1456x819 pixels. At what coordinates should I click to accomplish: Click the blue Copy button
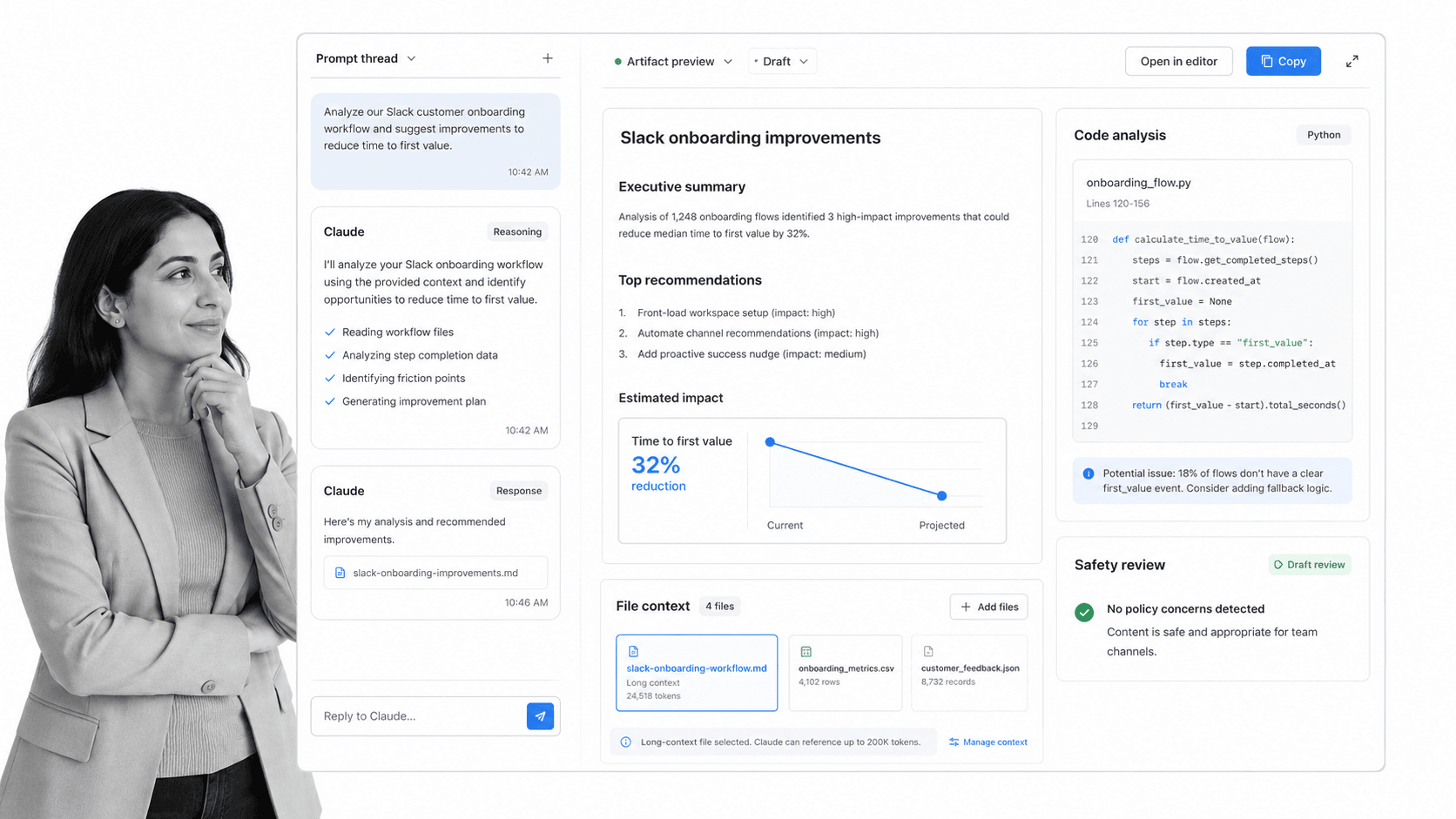click(x=1283, y=61)
